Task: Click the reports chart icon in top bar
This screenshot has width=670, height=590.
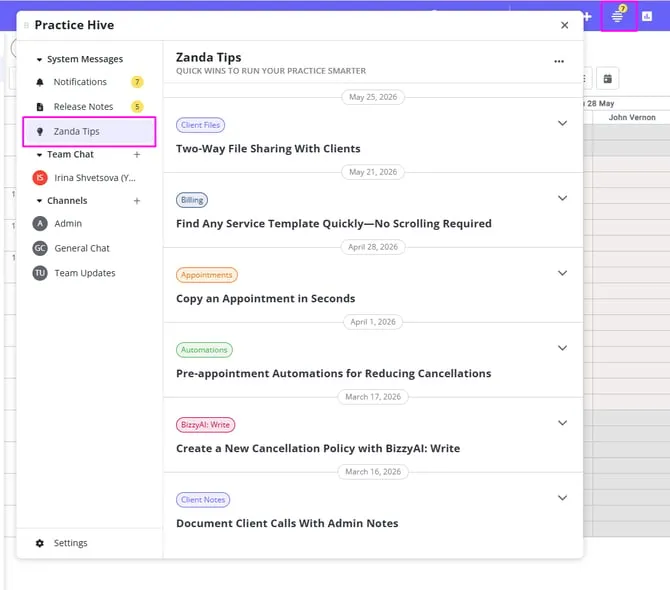Action: (x=647, y=16)
